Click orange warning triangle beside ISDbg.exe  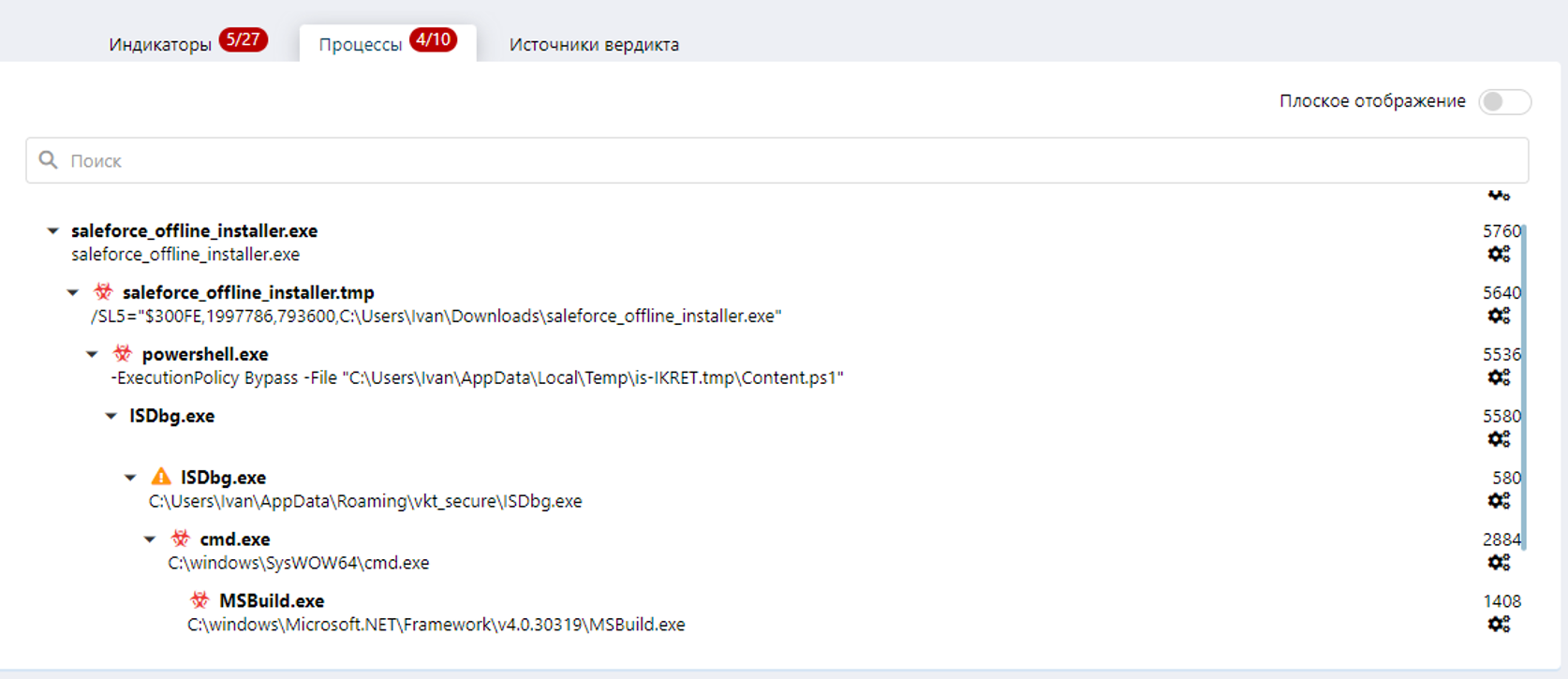[161, 478]
